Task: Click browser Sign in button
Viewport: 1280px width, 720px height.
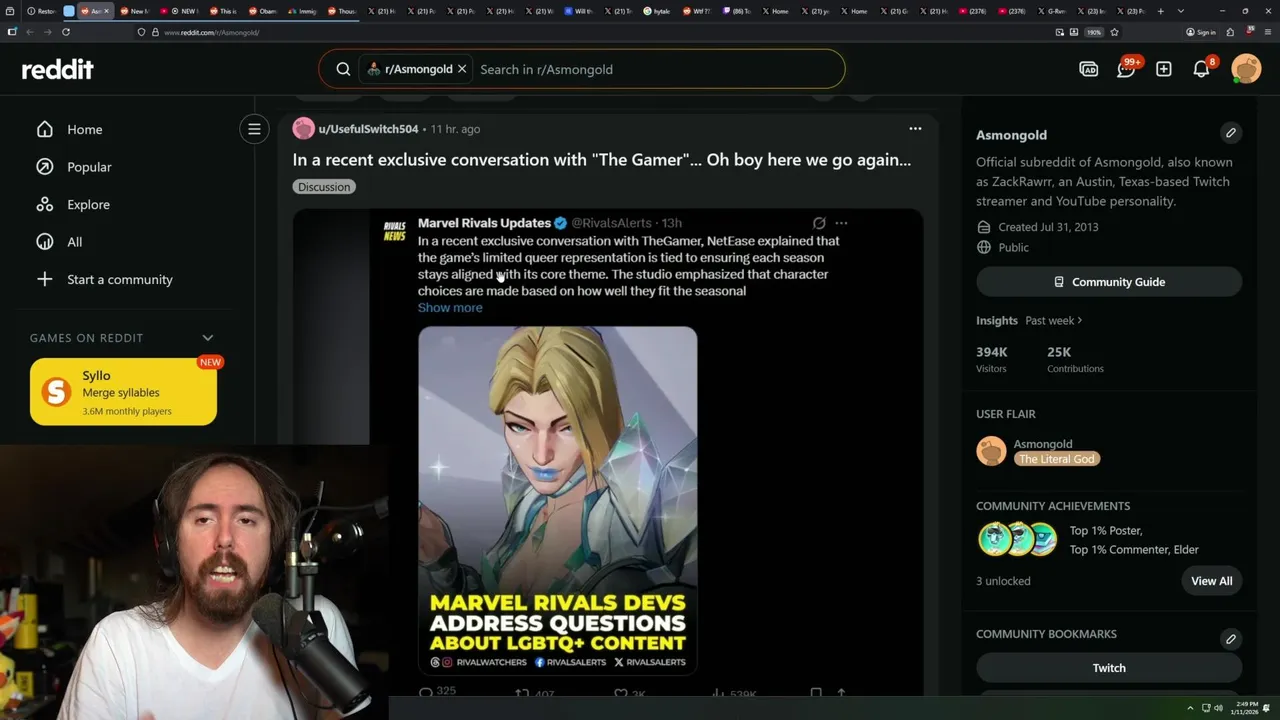Action: [x=1201, y=32]
